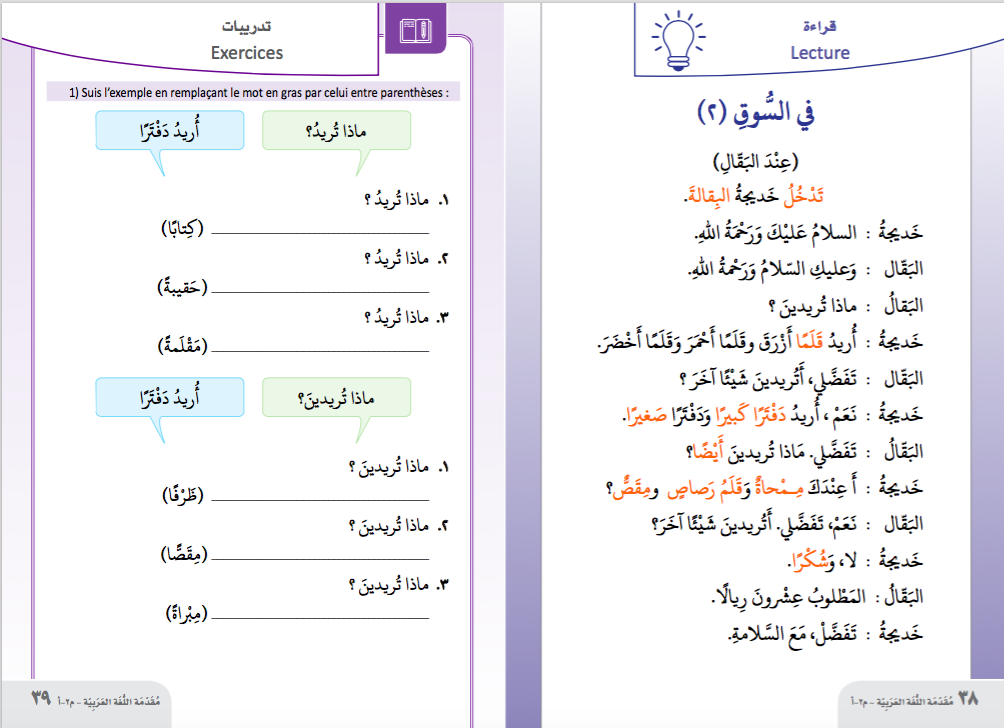Click page number ٣٩ in the footer
The width and height of the screenshot is (1004, 728).
coord(41,698)
